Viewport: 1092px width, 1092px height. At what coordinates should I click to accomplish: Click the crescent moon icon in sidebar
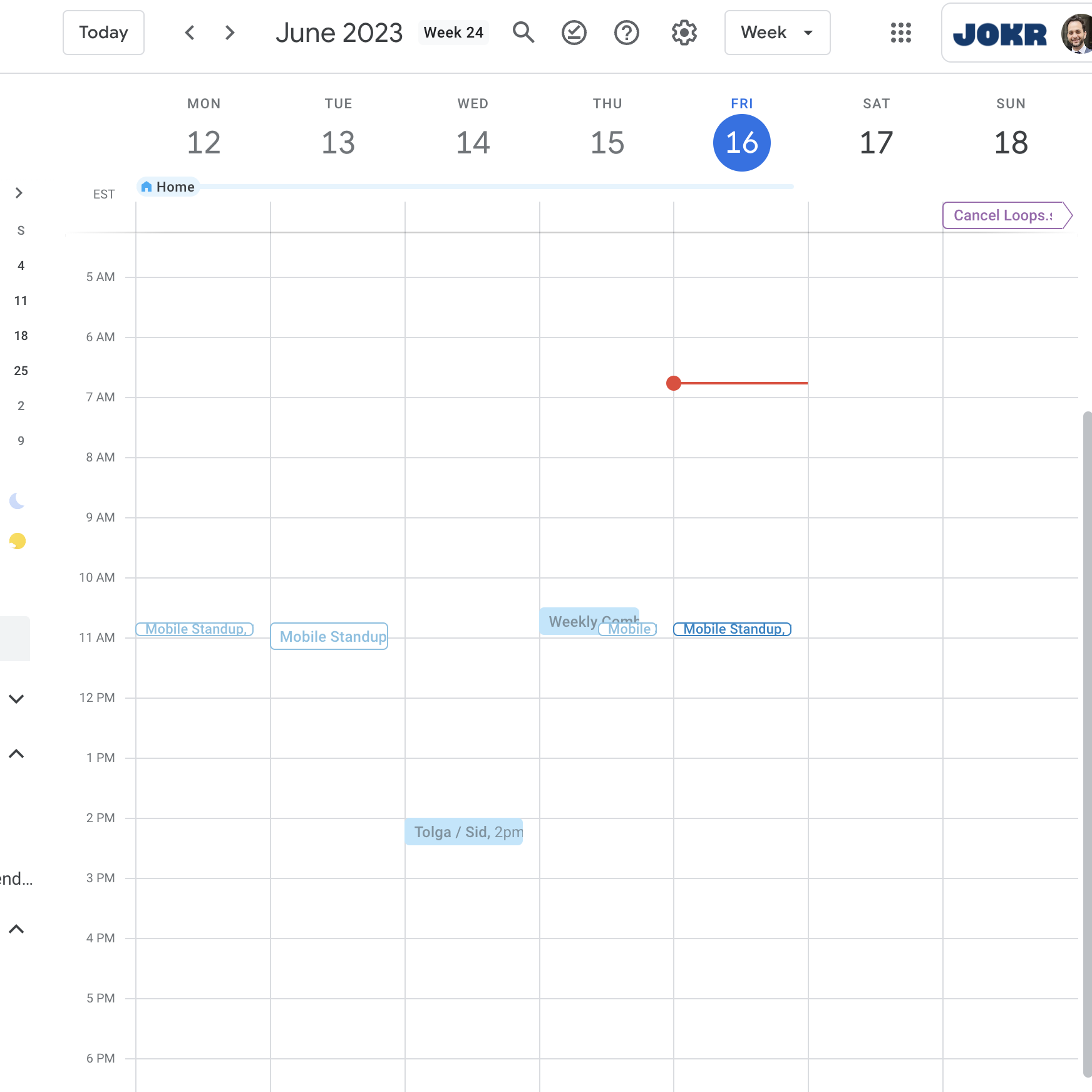17,501
